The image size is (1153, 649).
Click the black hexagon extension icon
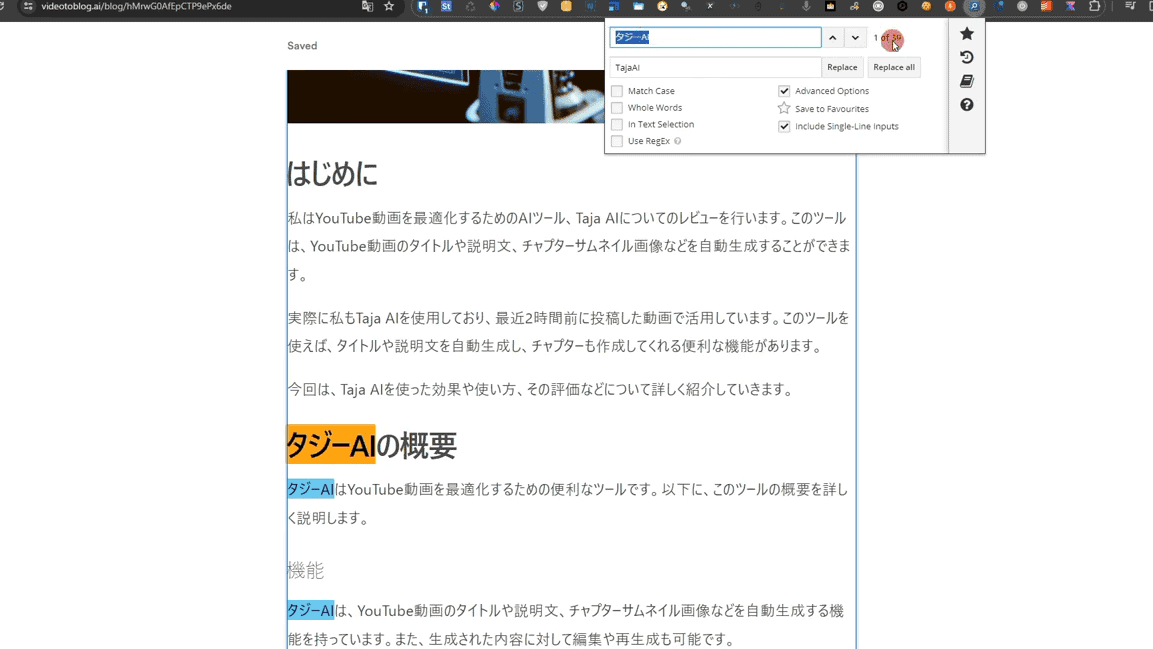[x=902, y=6]
